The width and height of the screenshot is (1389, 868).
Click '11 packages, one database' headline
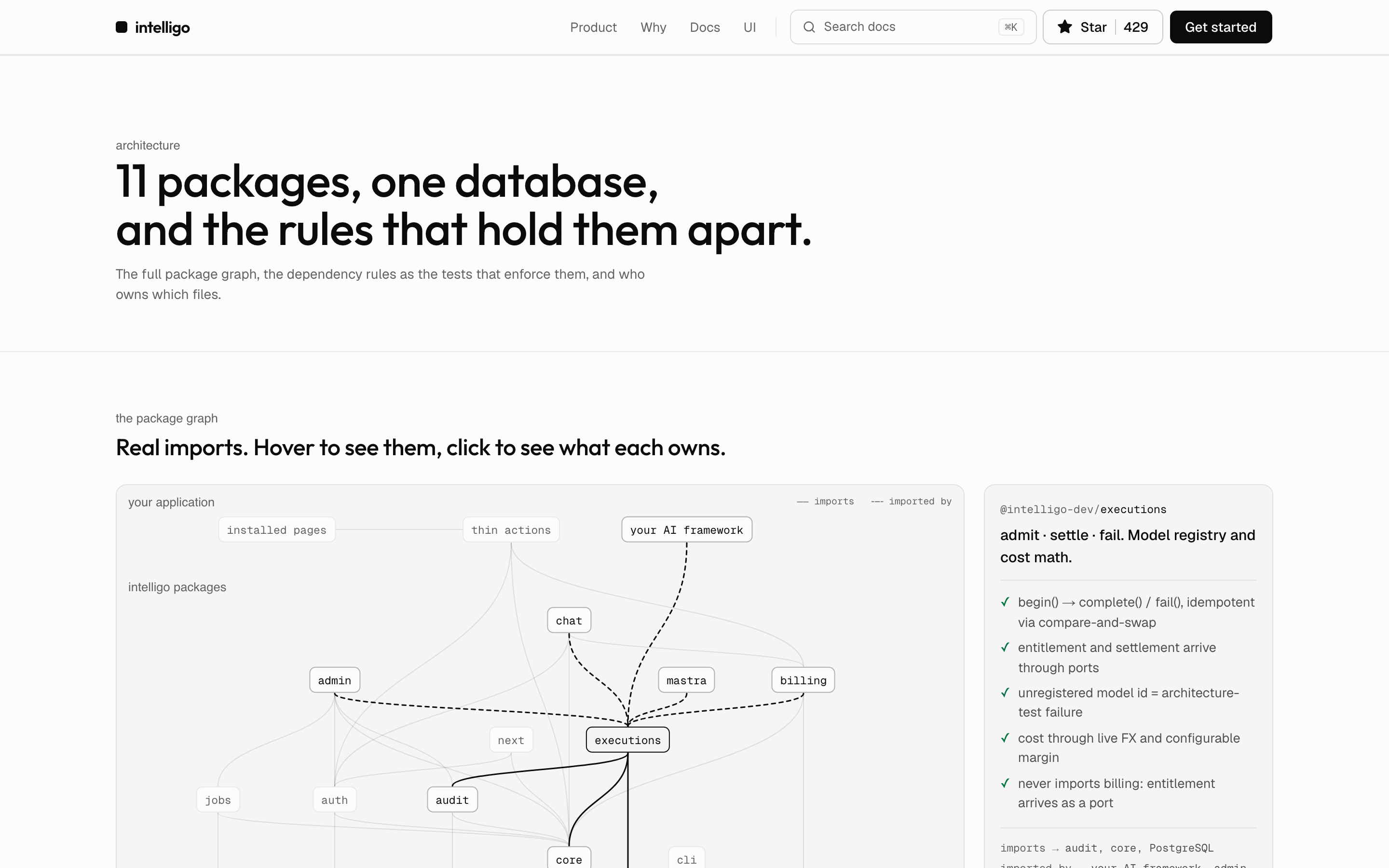tap(387, 182)
